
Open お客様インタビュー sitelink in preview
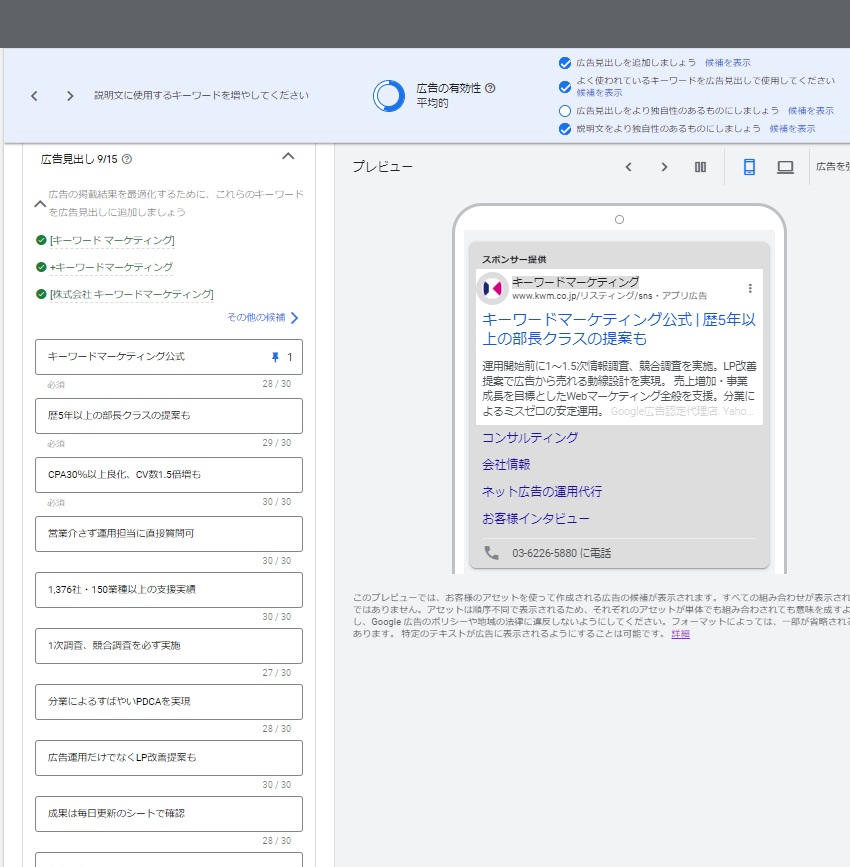(536, 519)
